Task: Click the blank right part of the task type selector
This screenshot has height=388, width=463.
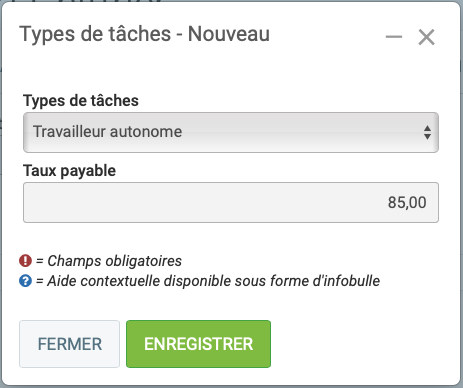Action: point(300,132)
